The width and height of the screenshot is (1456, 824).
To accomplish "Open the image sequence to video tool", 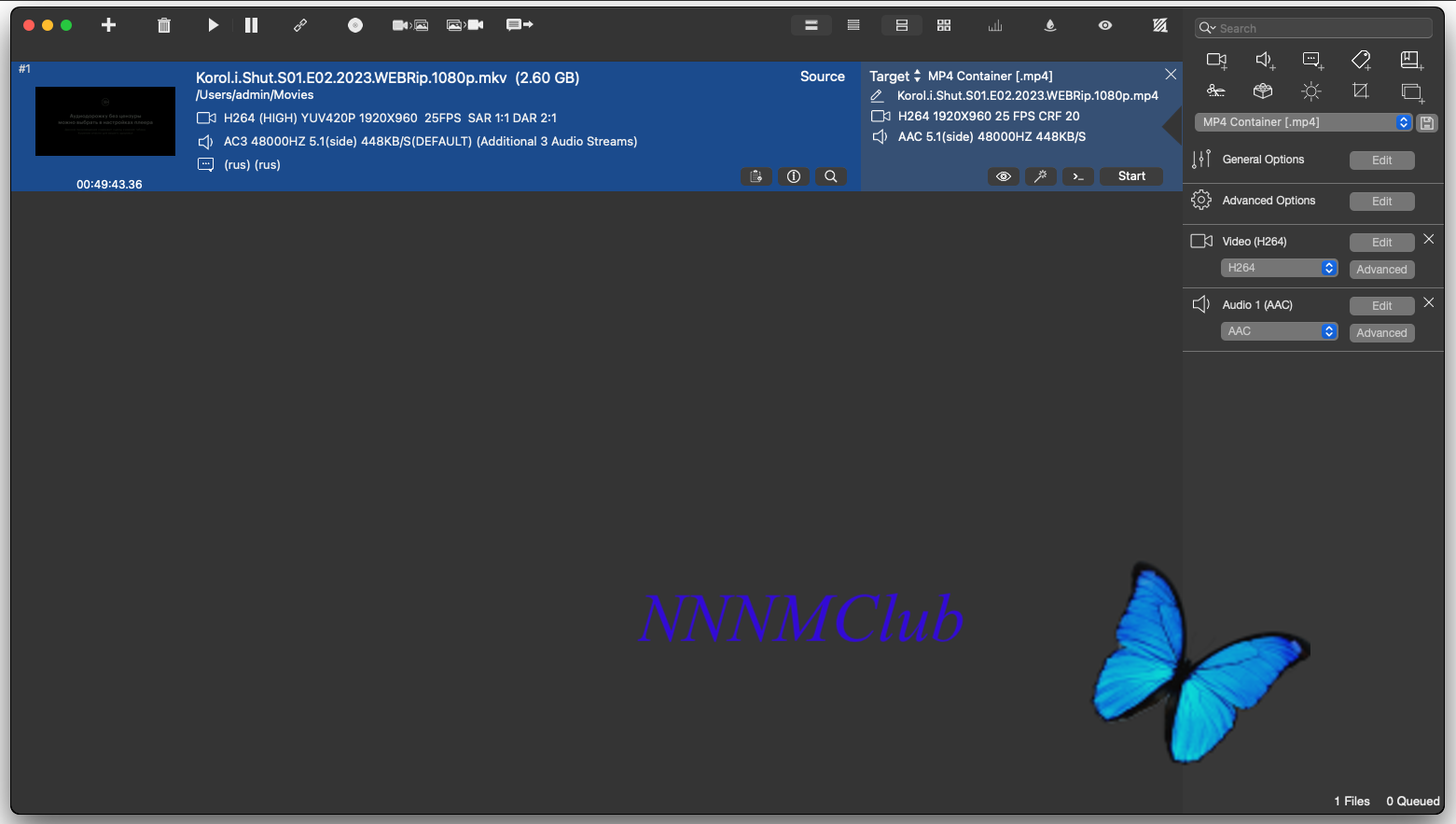I will 465,25.
